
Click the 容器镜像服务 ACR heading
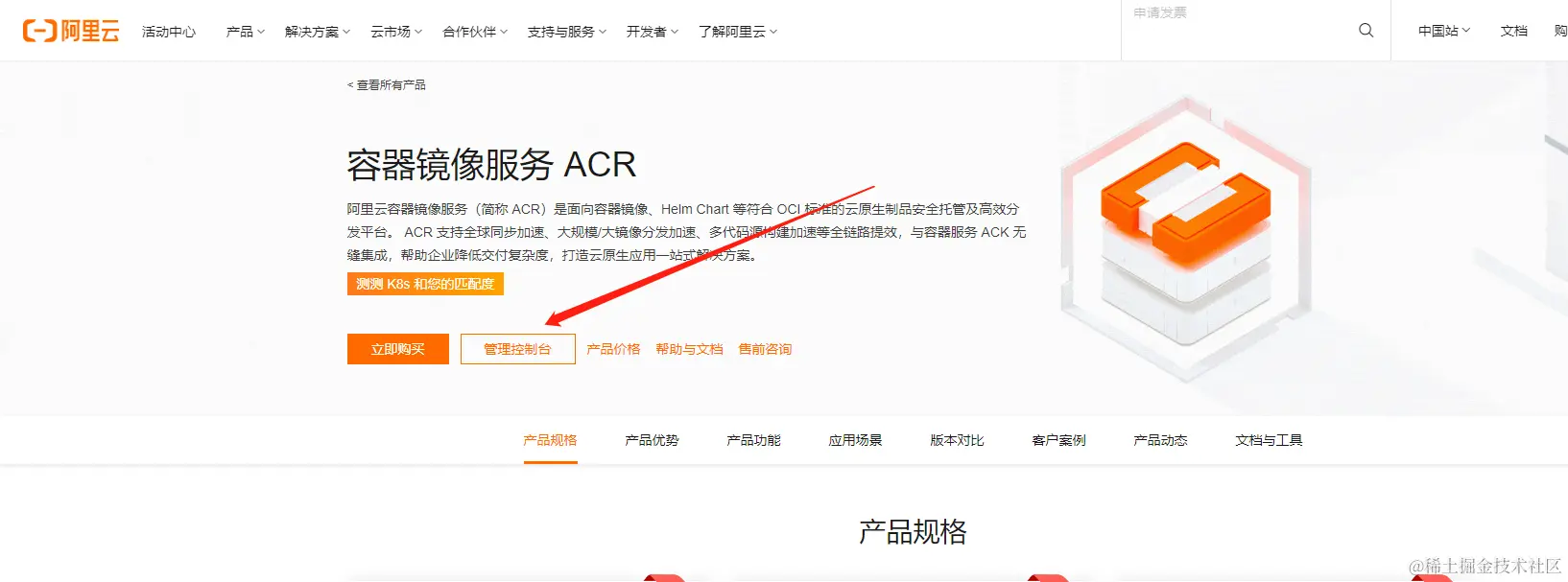491,165
